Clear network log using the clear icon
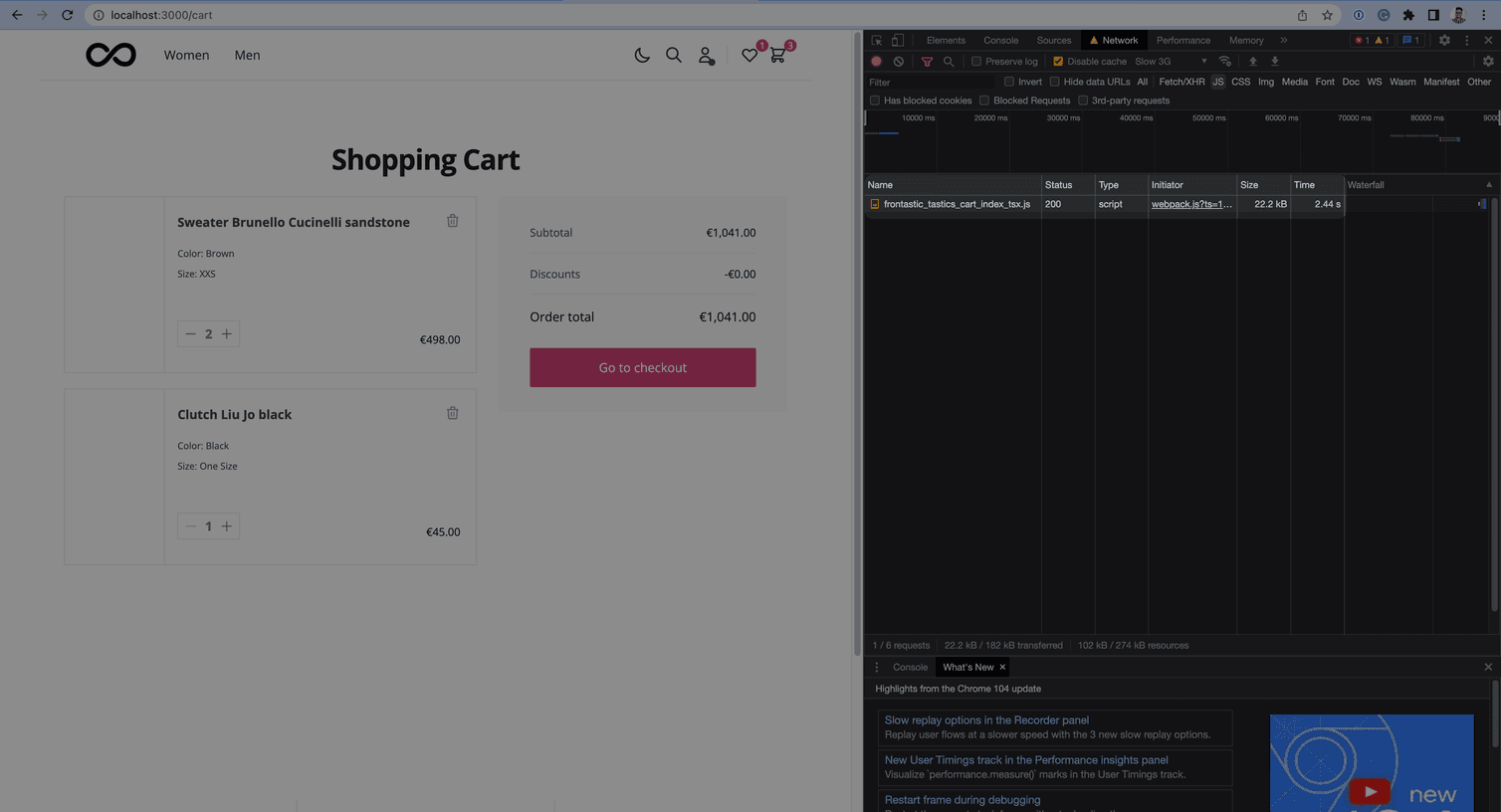The width and height of the screenshot is (1501, 812). [x=899, y=61]
